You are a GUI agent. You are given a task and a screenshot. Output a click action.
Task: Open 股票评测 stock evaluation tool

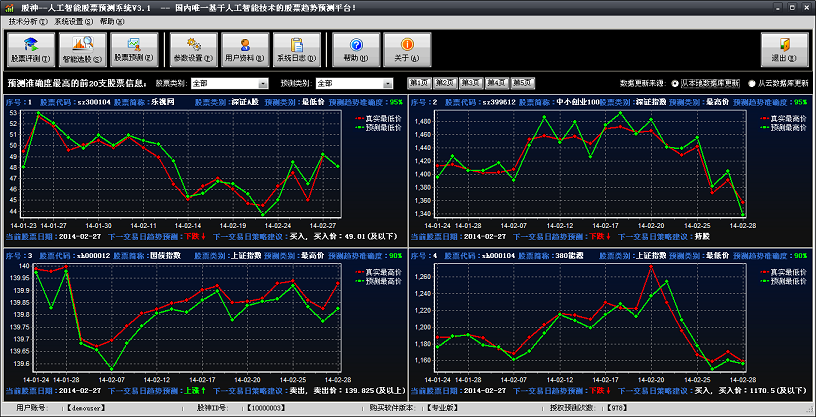coord(30,48)
